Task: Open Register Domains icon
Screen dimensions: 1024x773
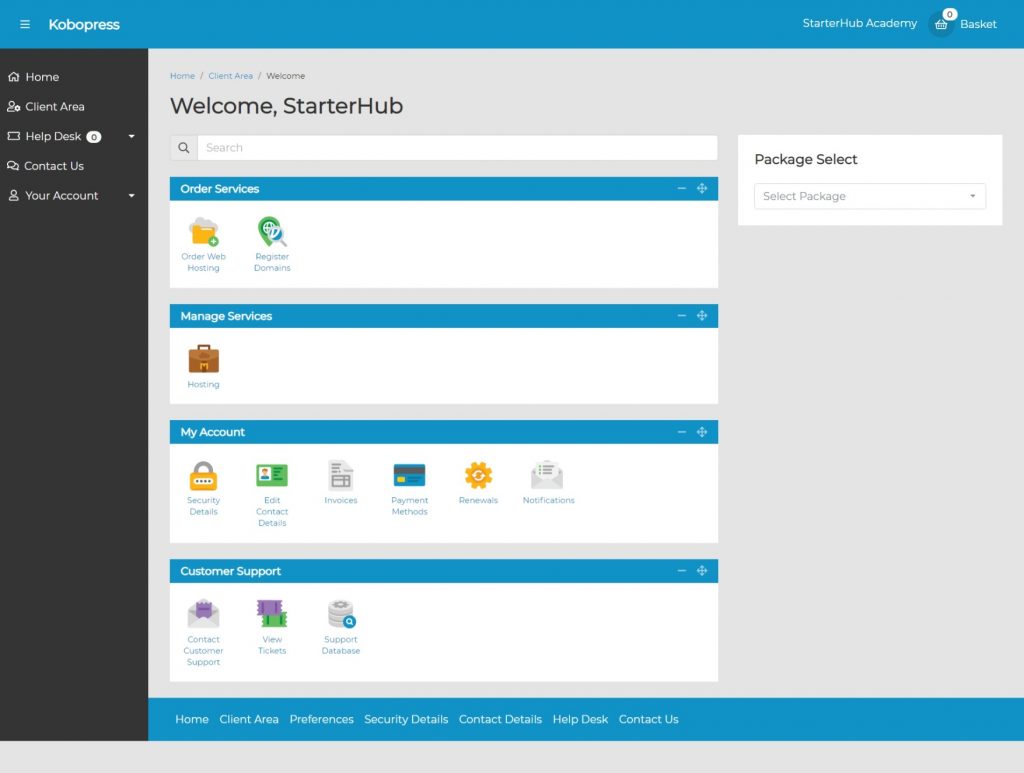Action: click(x=272, y=231)
